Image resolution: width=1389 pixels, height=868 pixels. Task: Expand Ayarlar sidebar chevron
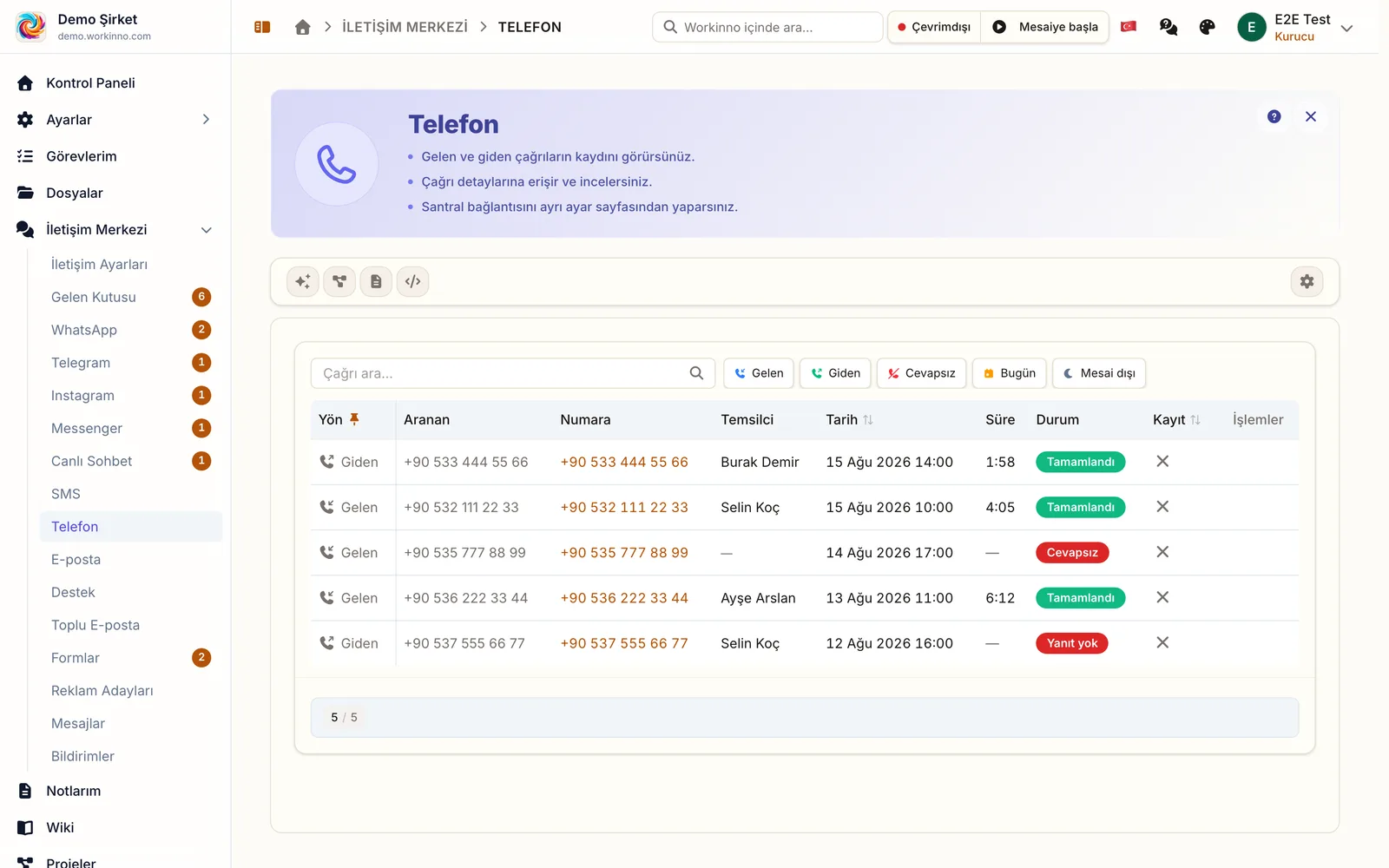coord(206,120)
